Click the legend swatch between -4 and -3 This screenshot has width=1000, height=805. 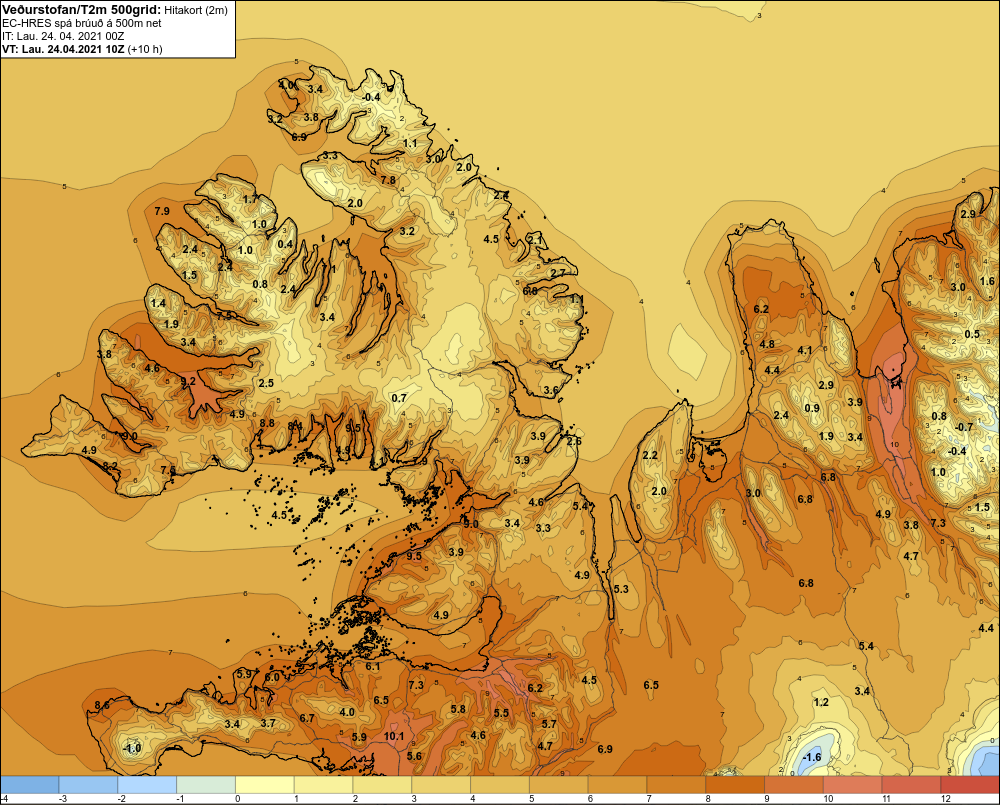pos(29,785)
